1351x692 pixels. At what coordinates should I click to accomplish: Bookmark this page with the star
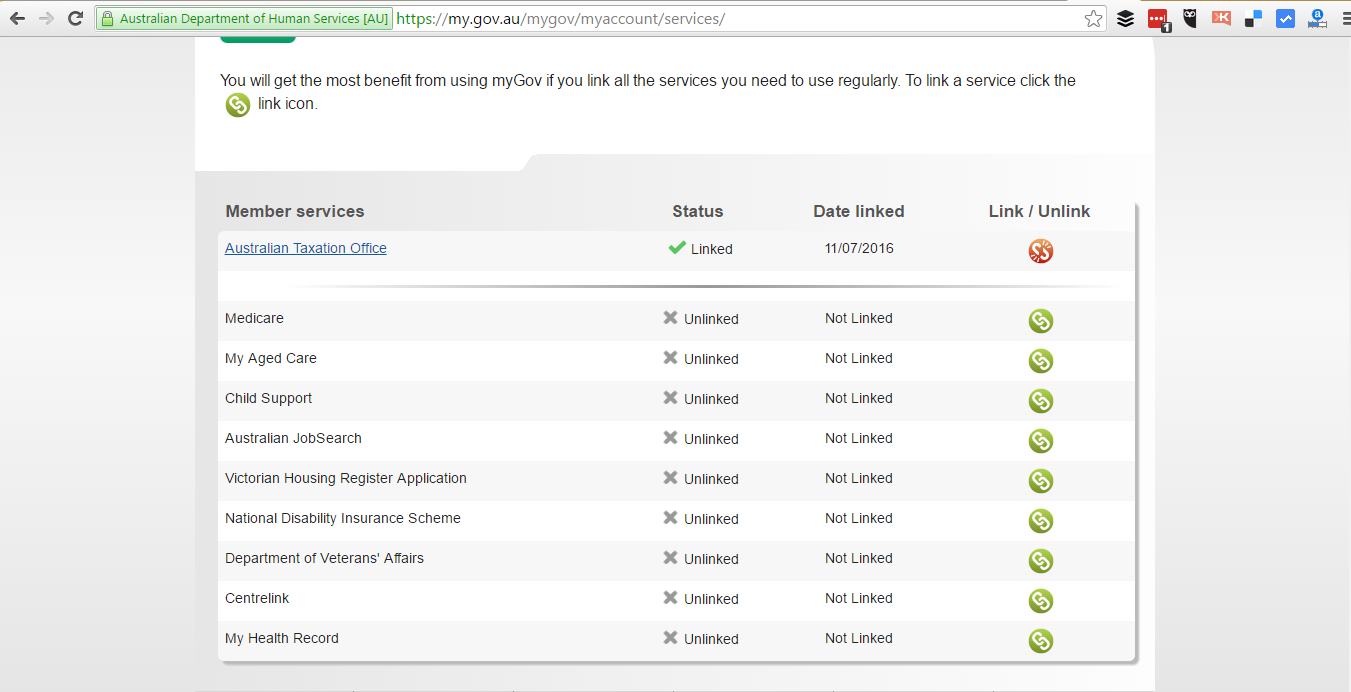coord(1093,18)
